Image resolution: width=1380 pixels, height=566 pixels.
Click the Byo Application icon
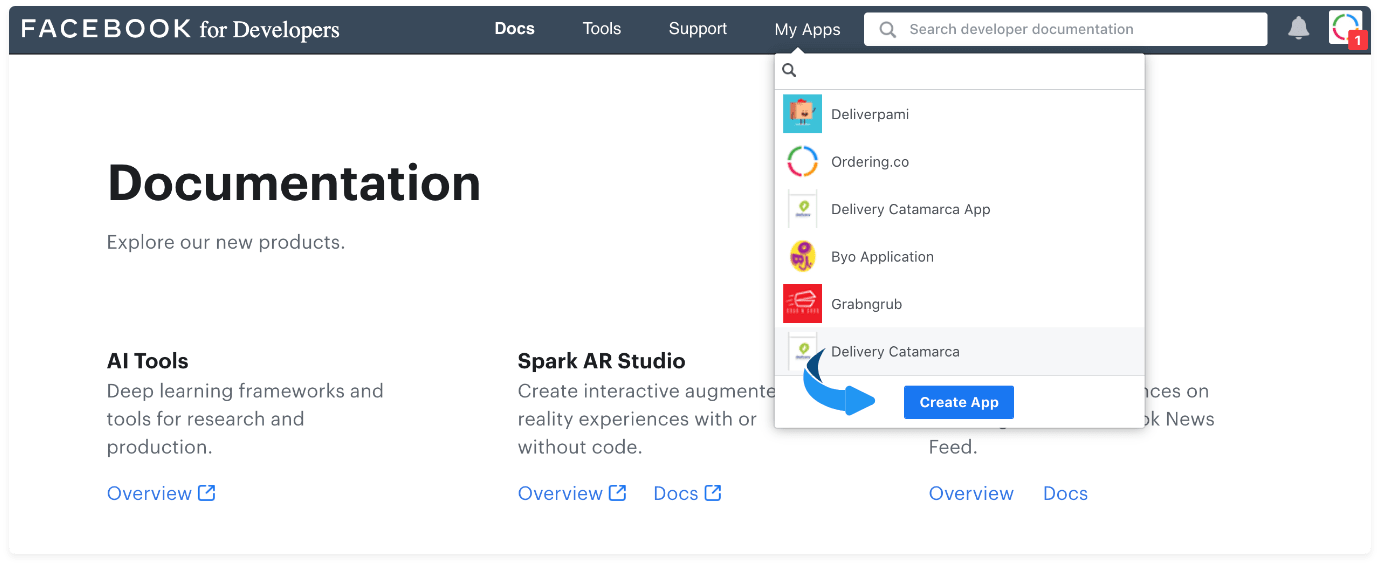click(x=802, y=257)
